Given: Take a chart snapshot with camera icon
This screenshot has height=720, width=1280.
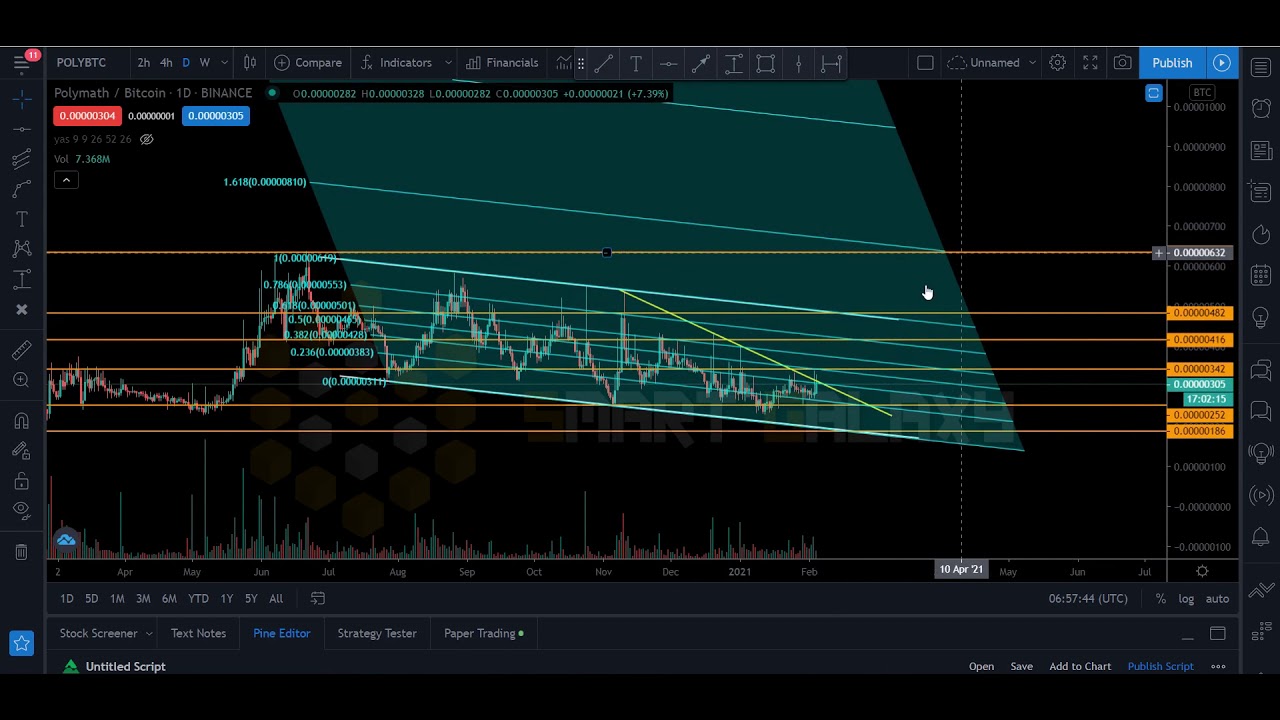Looking at the screenshot, I should 1123,62.
